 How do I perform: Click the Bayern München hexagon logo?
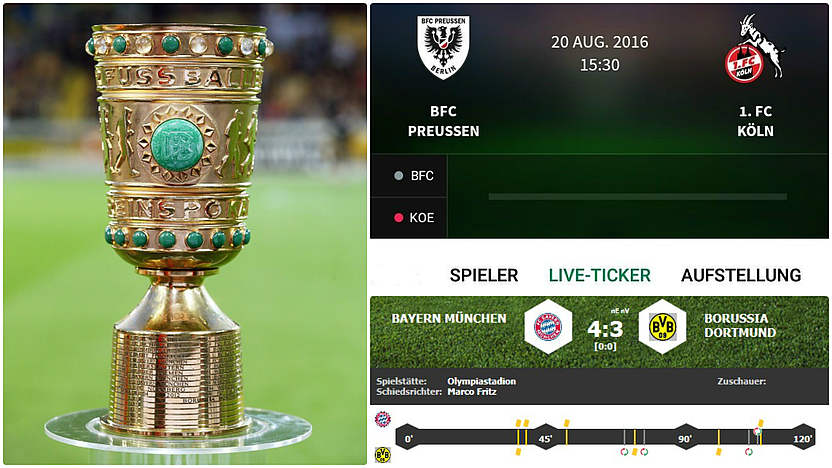pos(548,326)
